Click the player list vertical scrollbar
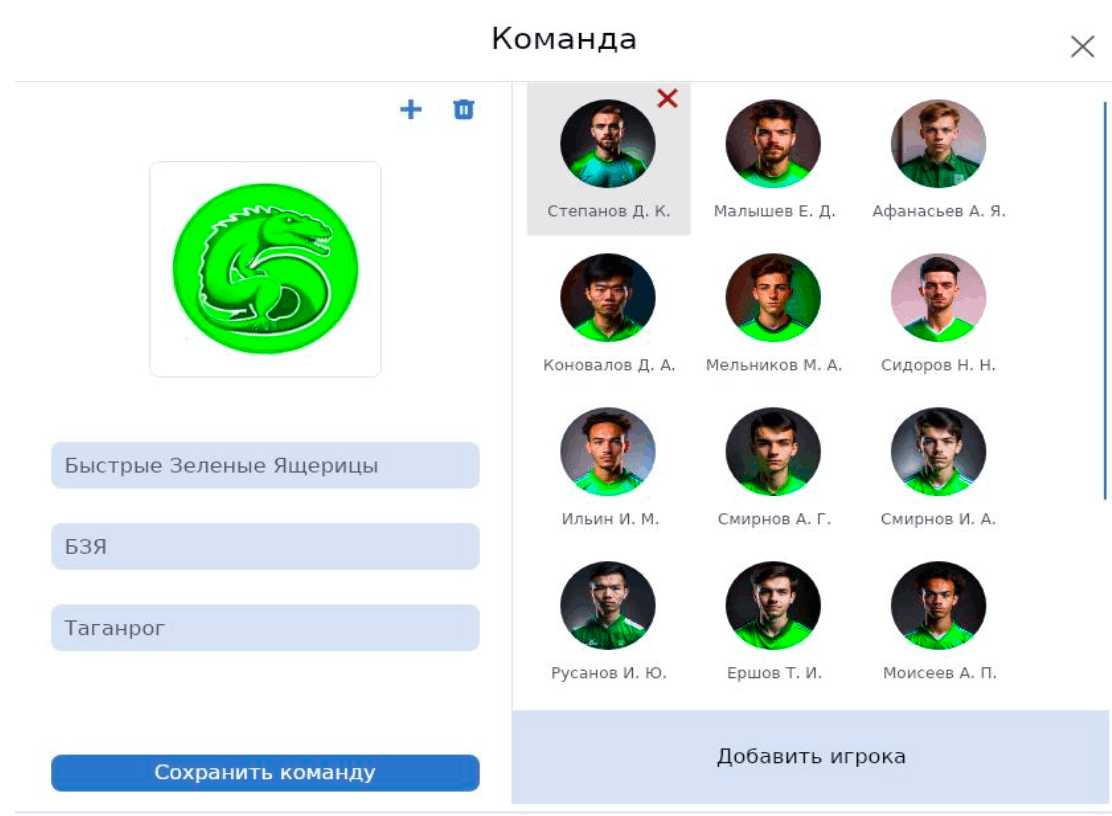1112x816 pixels. tap(1105, 301)
